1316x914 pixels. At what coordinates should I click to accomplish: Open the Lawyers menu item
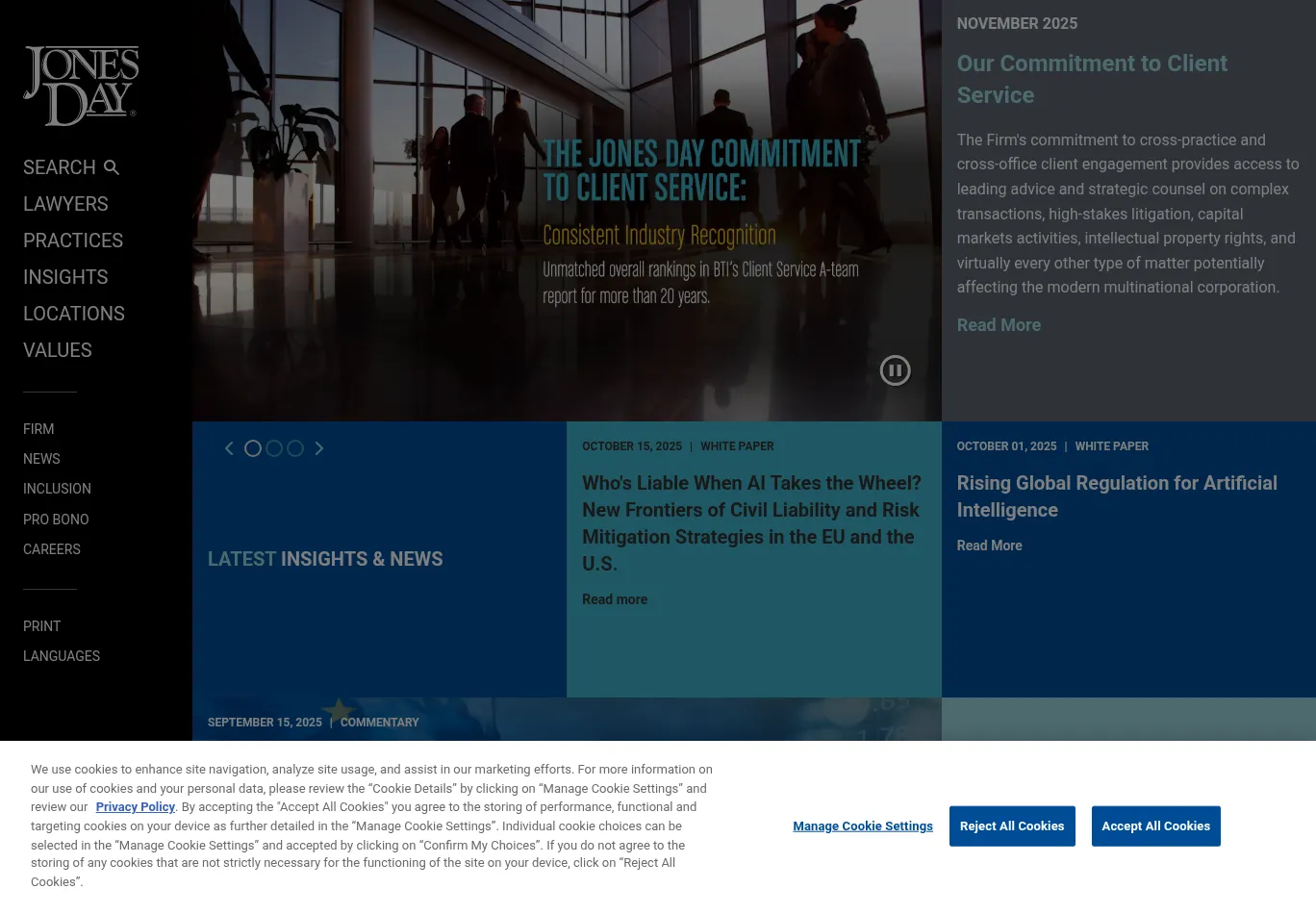tap(65, 204)
